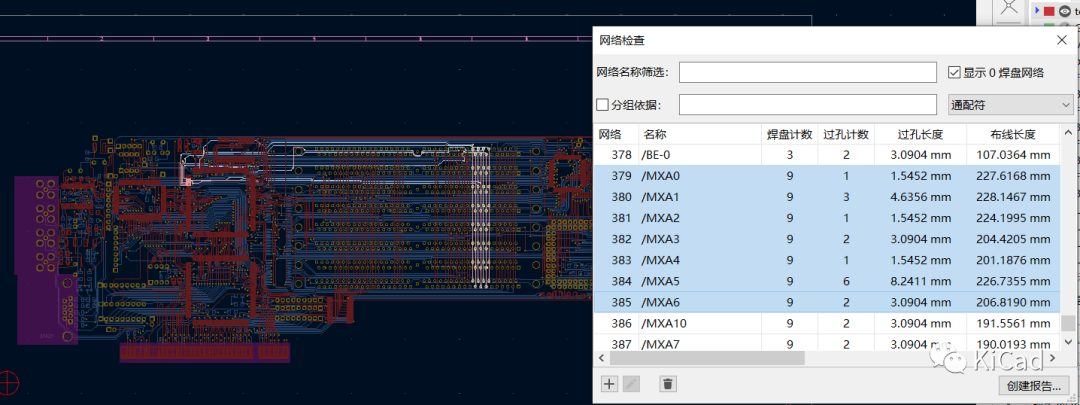Enable the 分组依据 checkbox
Image resolution: width=1080 pixels, height=405 pixels.
[x=602, y=105]
